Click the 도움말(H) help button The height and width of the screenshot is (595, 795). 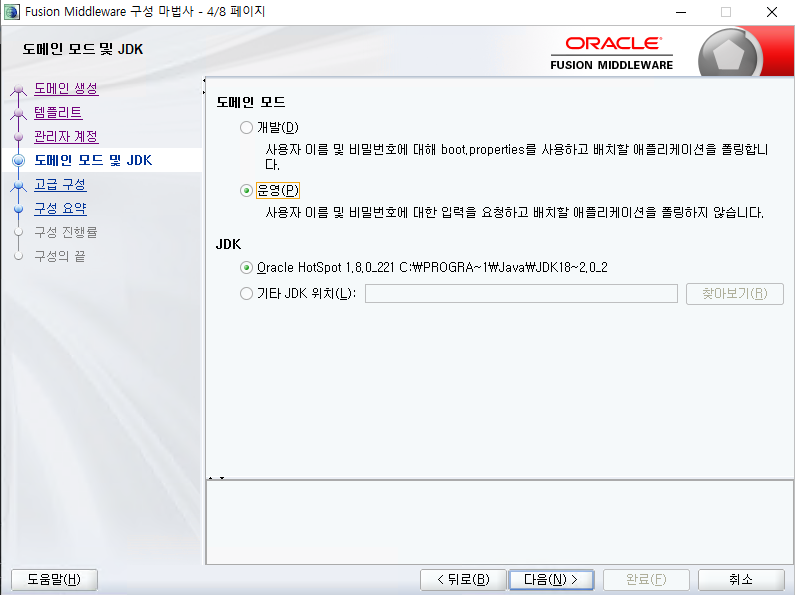[x=54, y=579]
